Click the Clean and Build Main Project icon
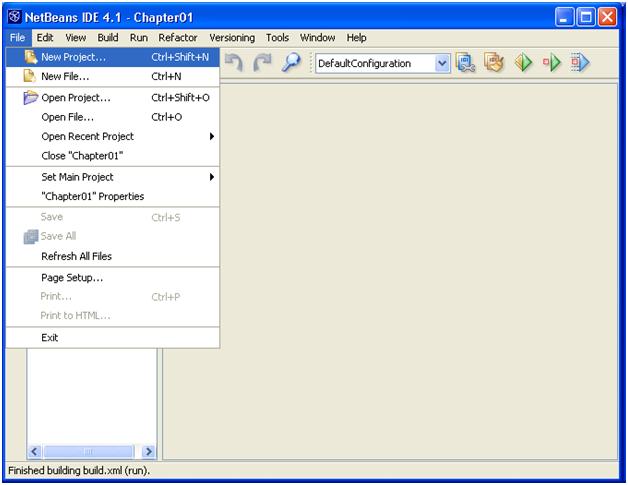The height and width of the screenshot is (485, 628). tap(494, 63)
